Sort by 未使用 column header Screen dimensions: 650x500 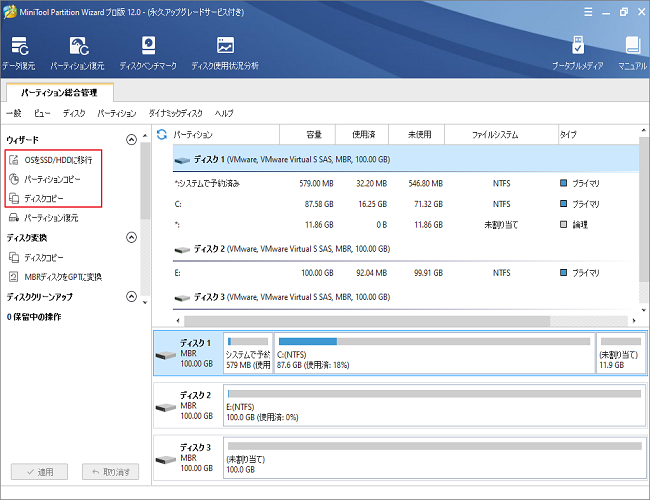click(417, 134)
